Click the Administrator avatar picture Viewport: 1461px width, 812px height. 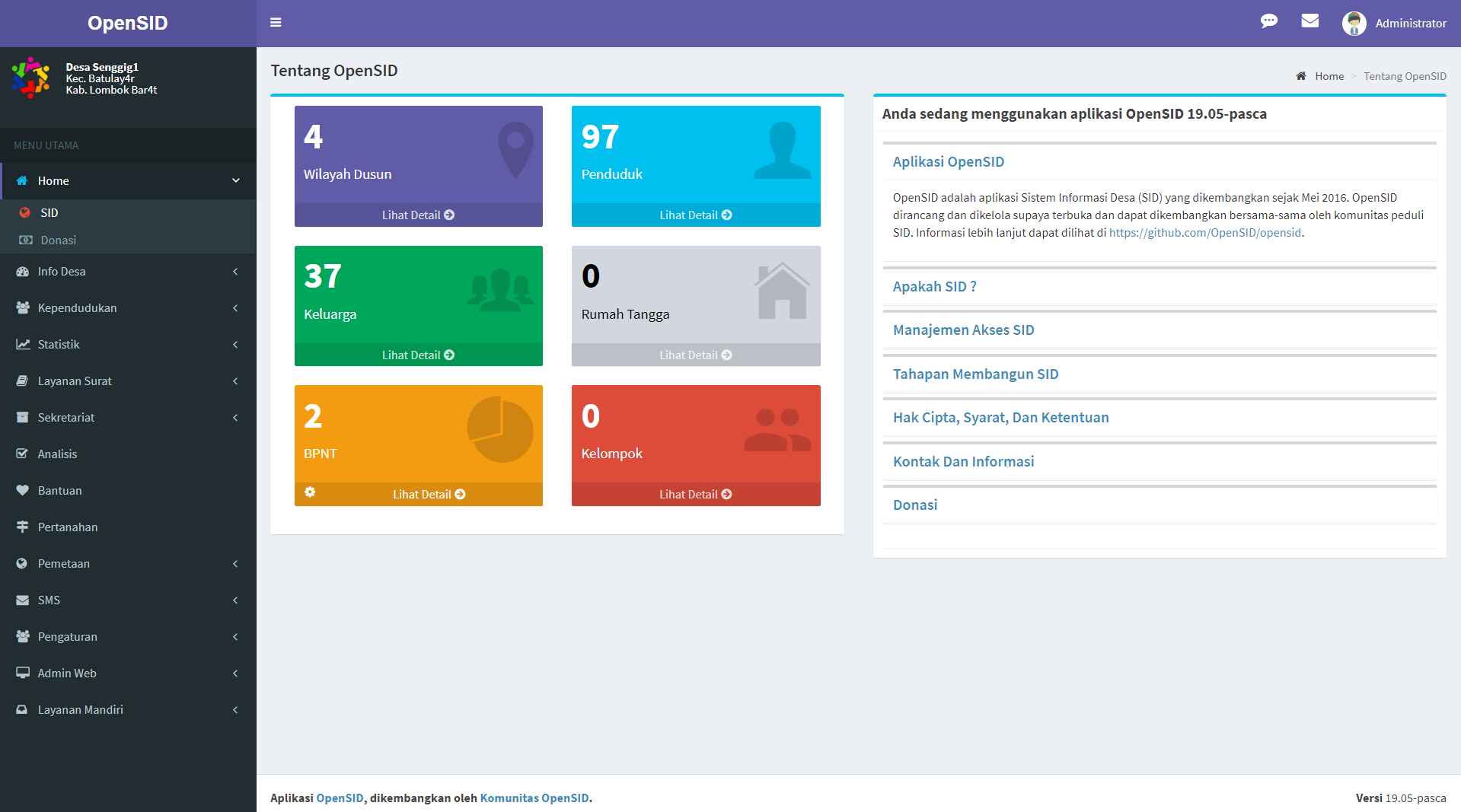(x=1354, y=24)
